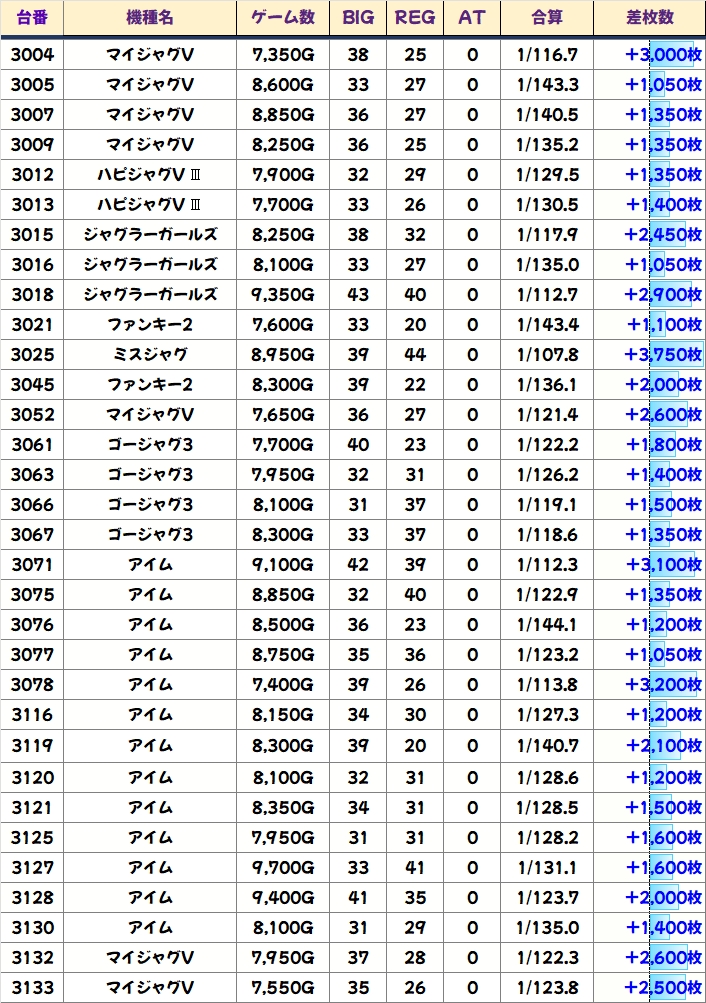This screenshot has width=706, height=1003.
Task: Click ジャグラーガールズ in row 3015
Action: (x=150, y=235)
